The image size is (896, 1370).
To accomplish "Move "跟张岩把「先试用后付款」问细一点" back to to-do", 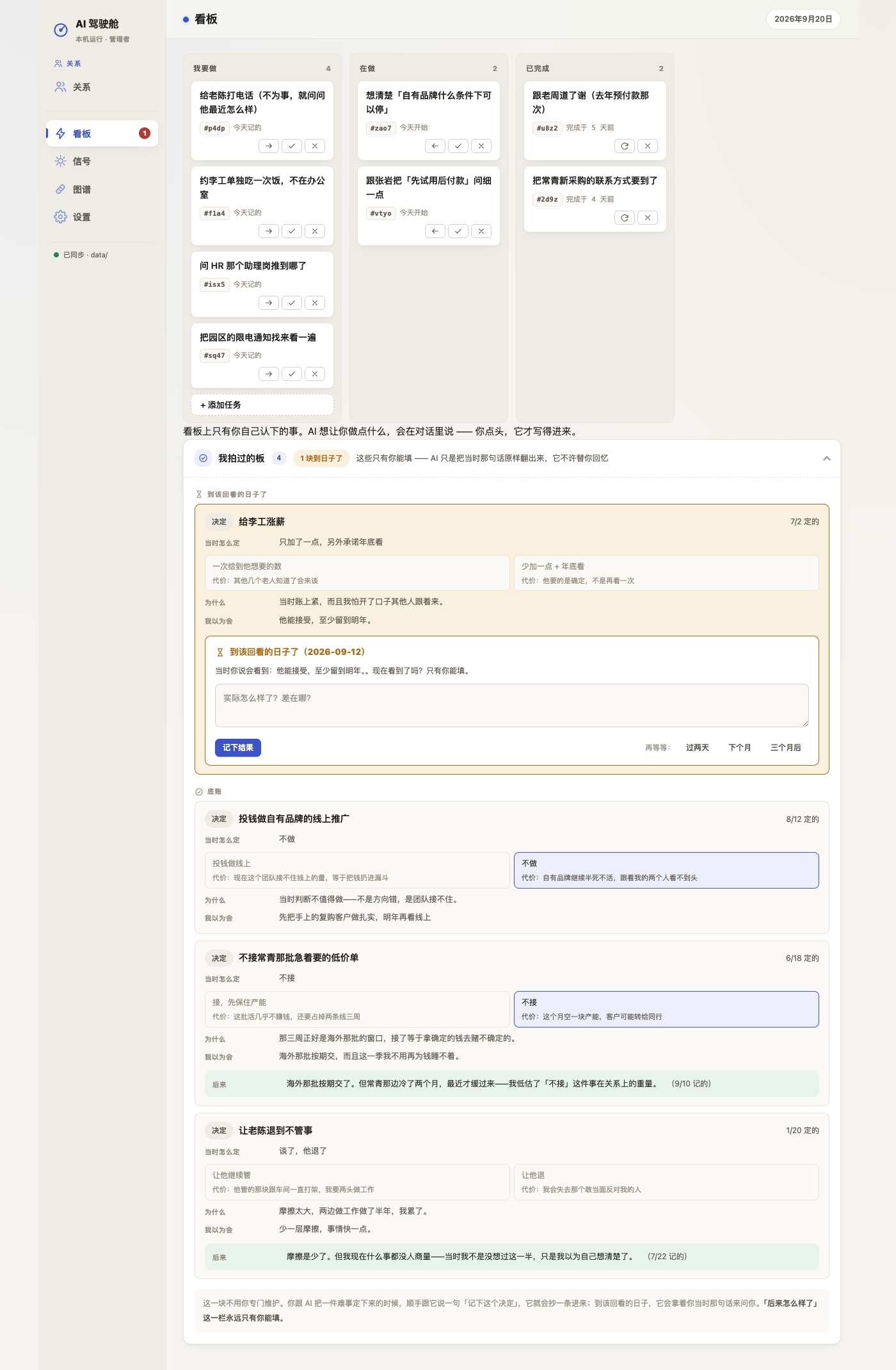I will pos(435,231).
